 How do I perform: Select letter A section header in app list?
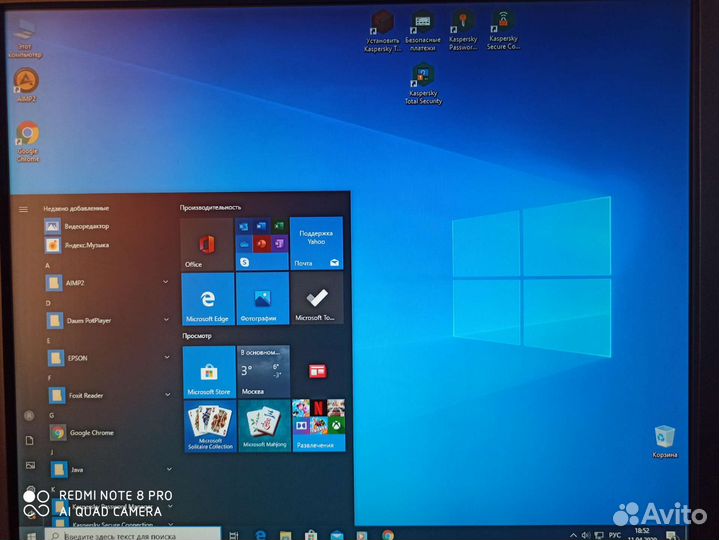tap(47, 265)
